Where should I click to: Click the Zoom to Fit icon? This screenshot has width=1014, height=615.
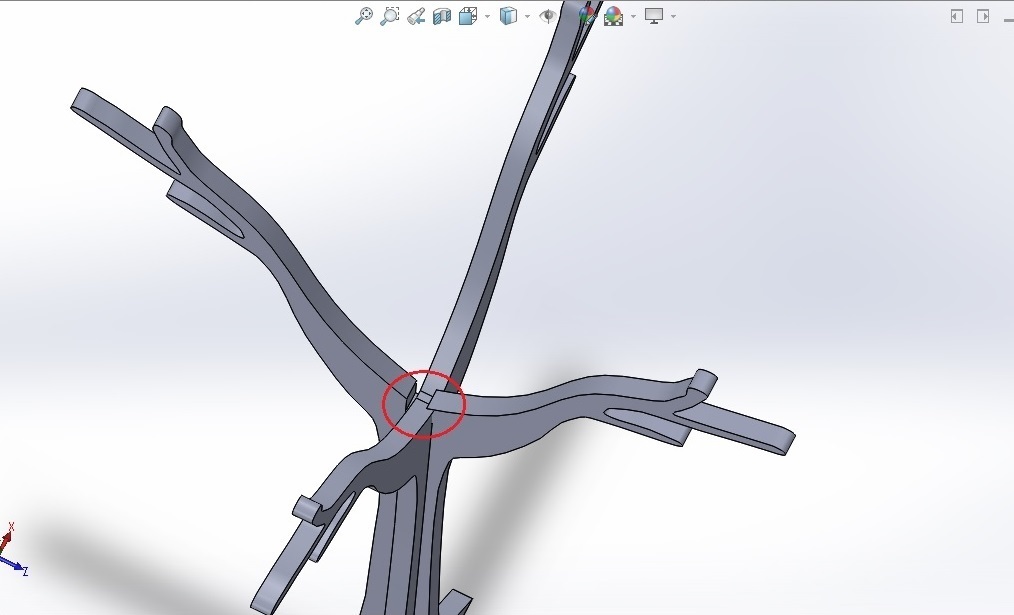click(x=364, y=16)
